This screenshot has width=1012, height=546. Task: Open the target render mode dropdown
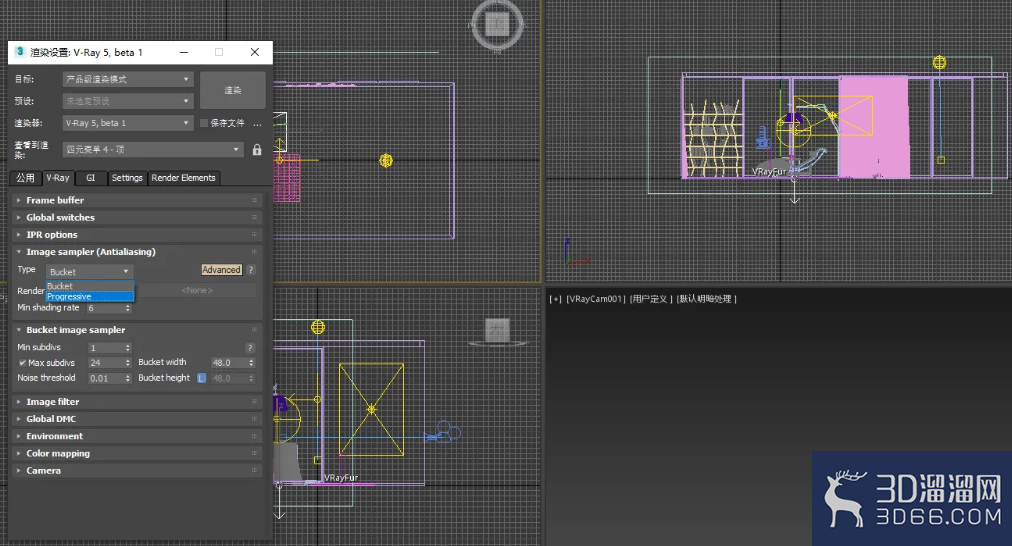tap(128, 79)
